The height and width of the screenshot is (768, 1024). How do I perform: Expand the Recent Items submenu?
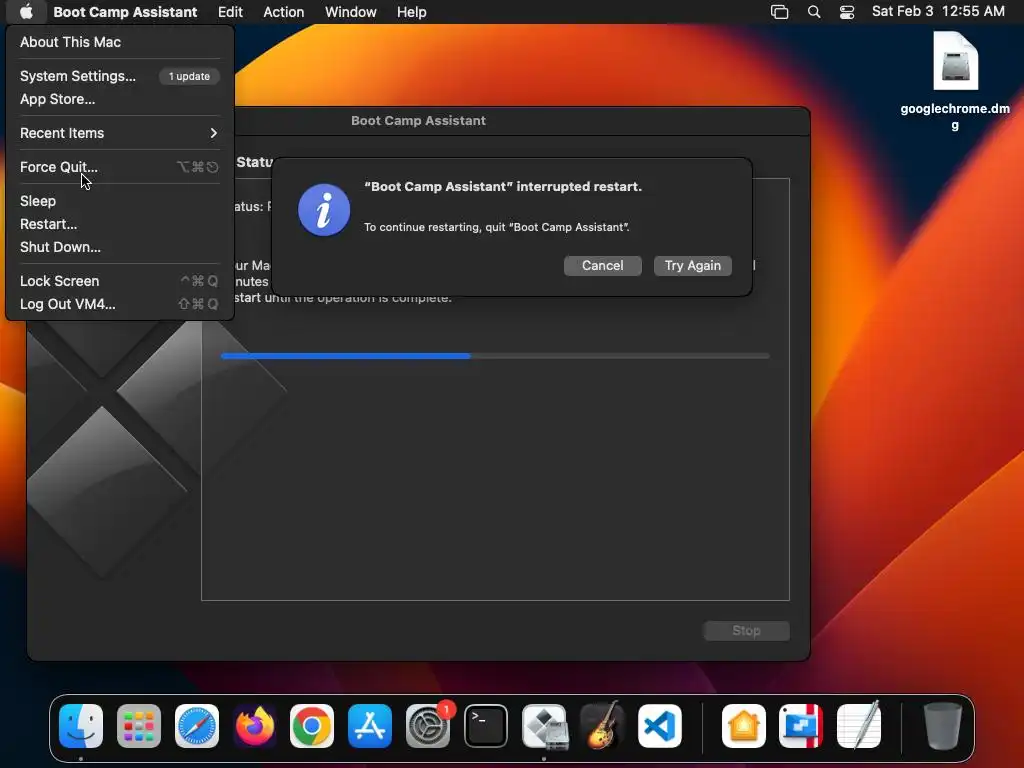point(120,133)
